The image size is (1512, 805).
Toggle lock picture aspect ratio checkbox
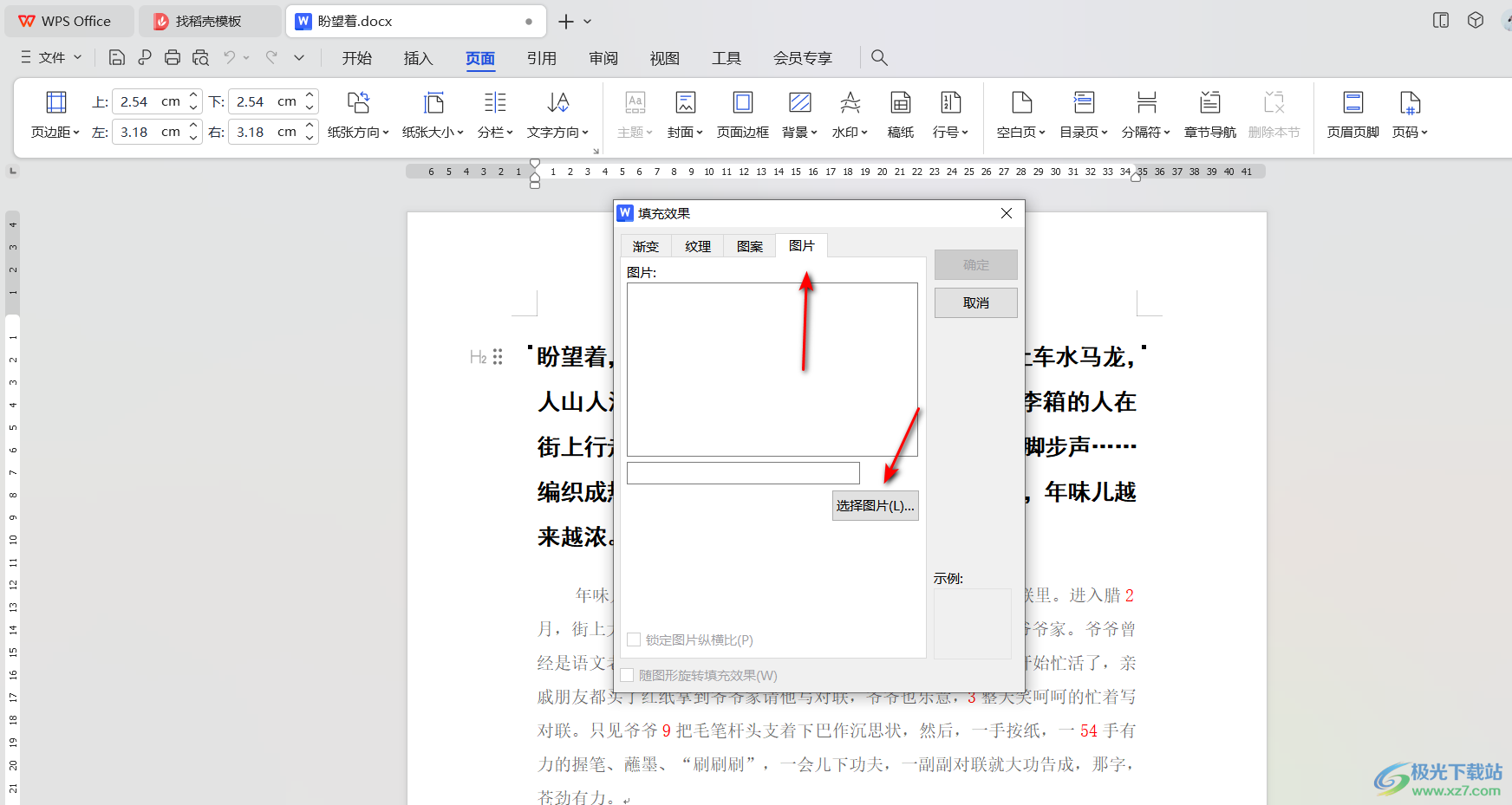coord(634,639)
